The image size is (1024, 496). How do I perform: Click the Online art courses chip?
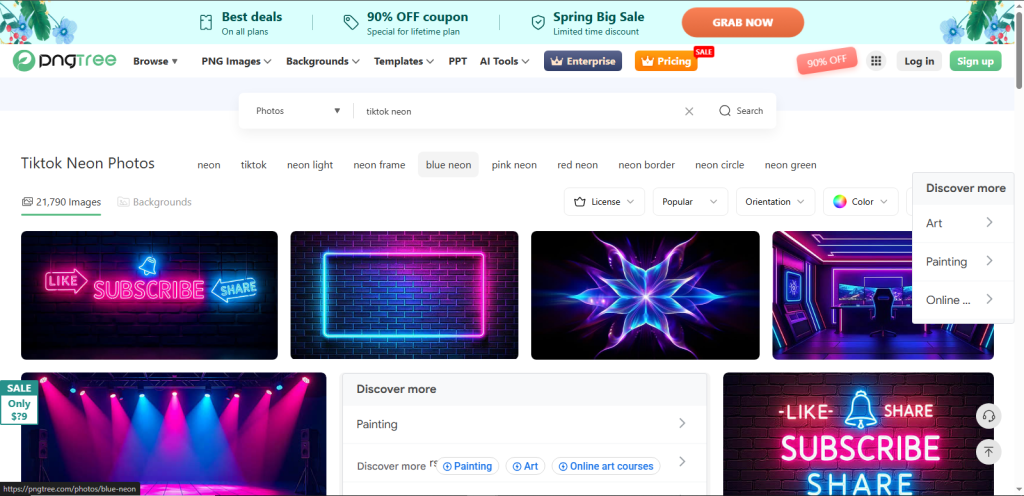(x=606, y=466)
